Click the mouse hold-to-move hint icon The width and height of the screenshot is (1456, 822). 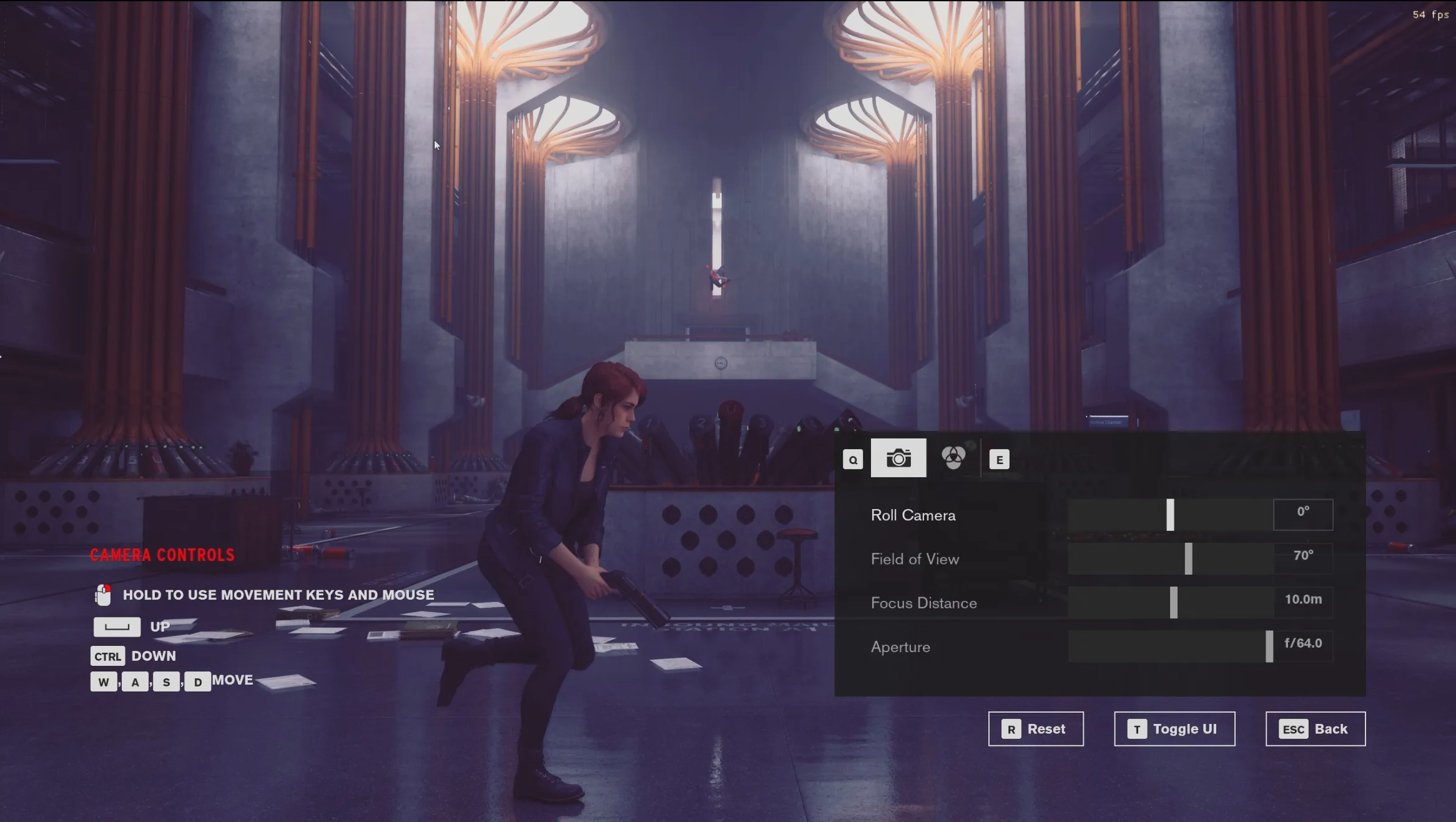pyautogui.click(x=103, y=595)
